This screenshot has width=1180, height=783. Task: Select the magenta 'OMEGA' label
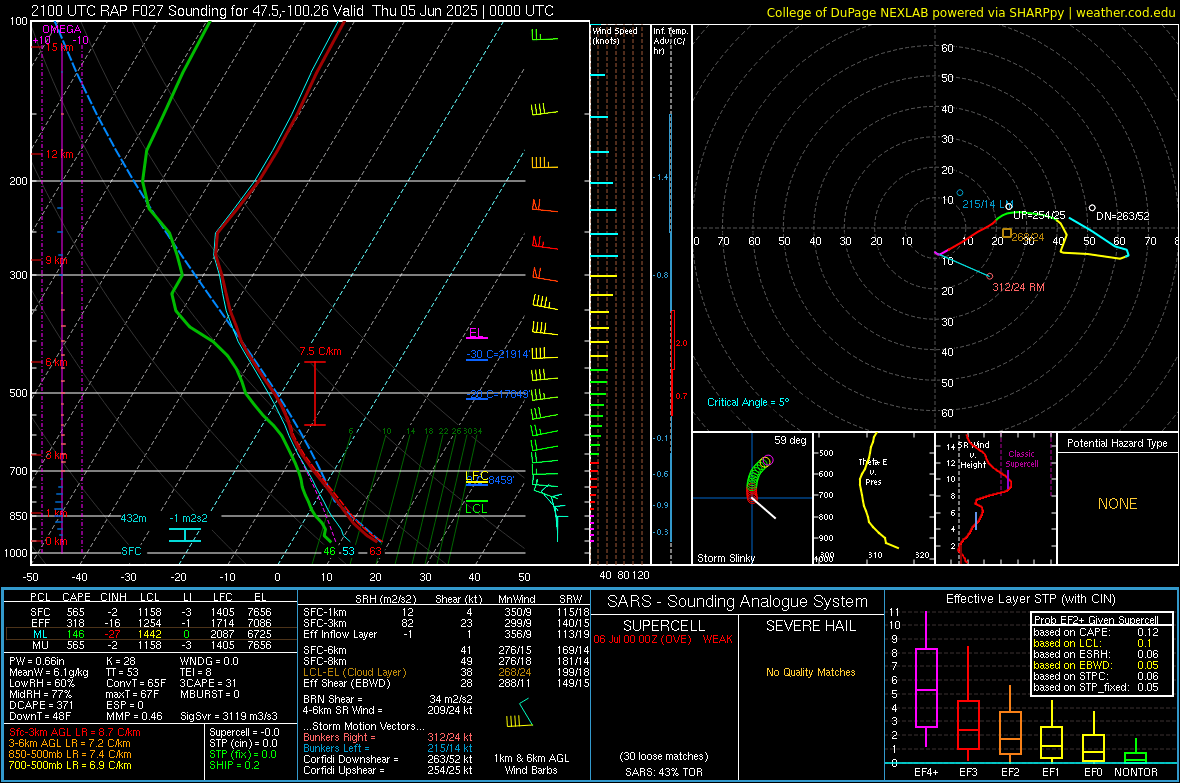click(x=61, y=29)
